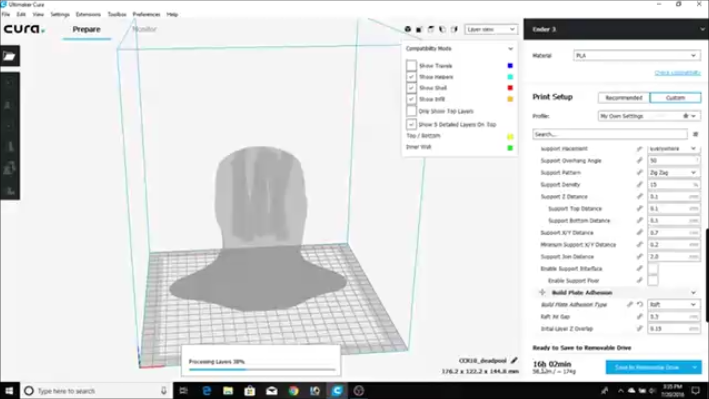Select the top camera view icon
Screen dimensions: 709x399
click(x=431, y=29)
